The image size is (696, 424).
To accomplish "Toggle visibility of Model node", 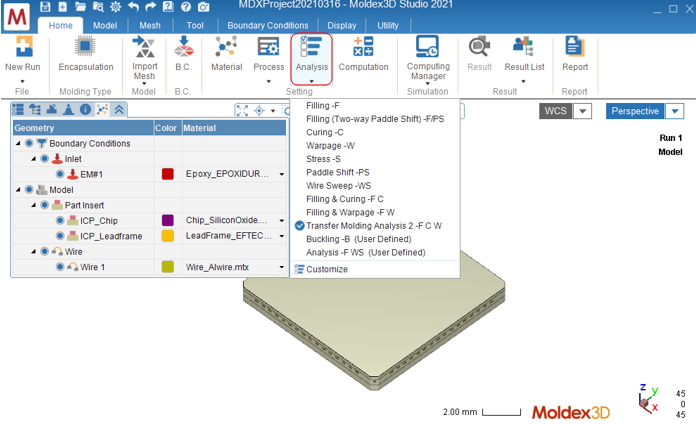I will pos(29,190).
